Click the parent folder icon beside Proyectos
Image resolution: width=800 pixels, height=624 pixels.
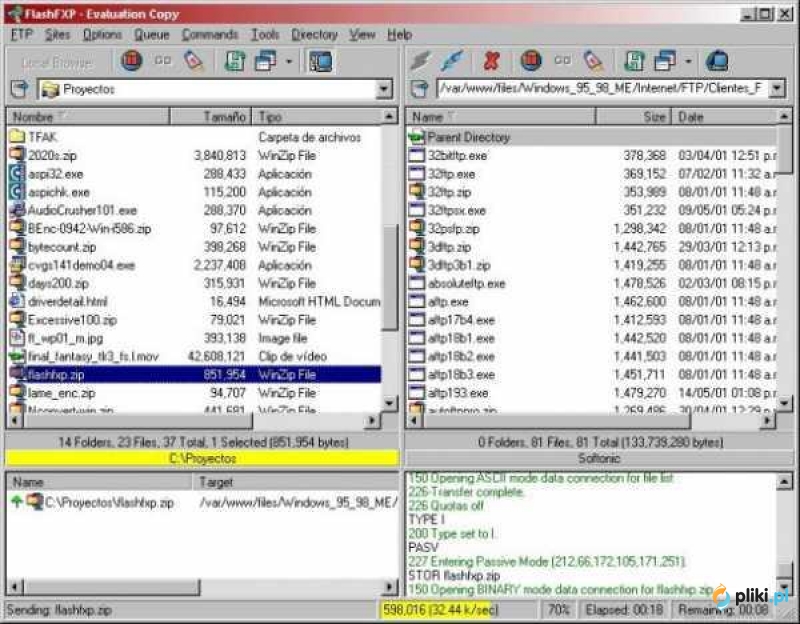(20, 89)
